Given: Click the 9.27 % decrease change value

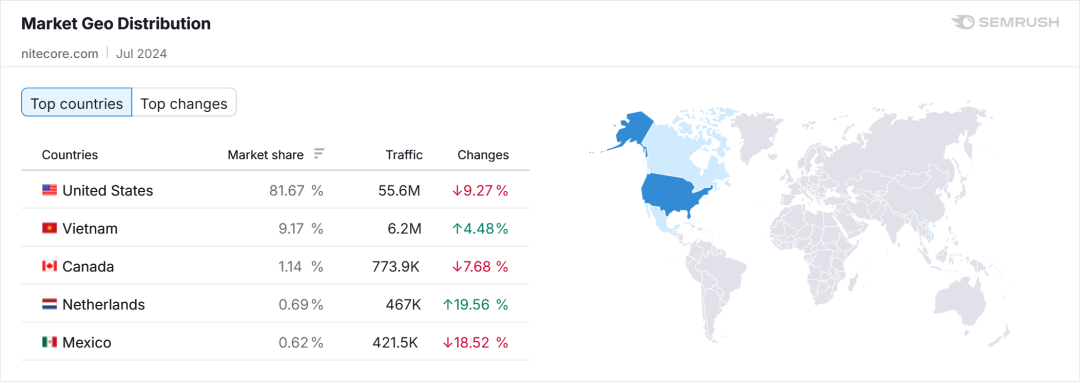Looking at the screenshot, I should (x=480, y=191).
